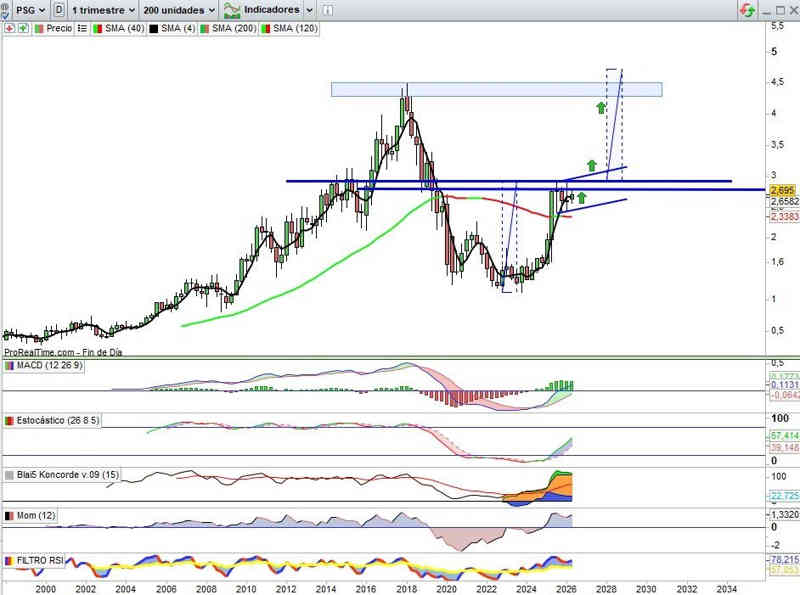Image resolution: width=800 pixels, height=595 pixels.
Task: Open the 1 trimestre timeframe dropdown
Action: click(x=104, y=10)
